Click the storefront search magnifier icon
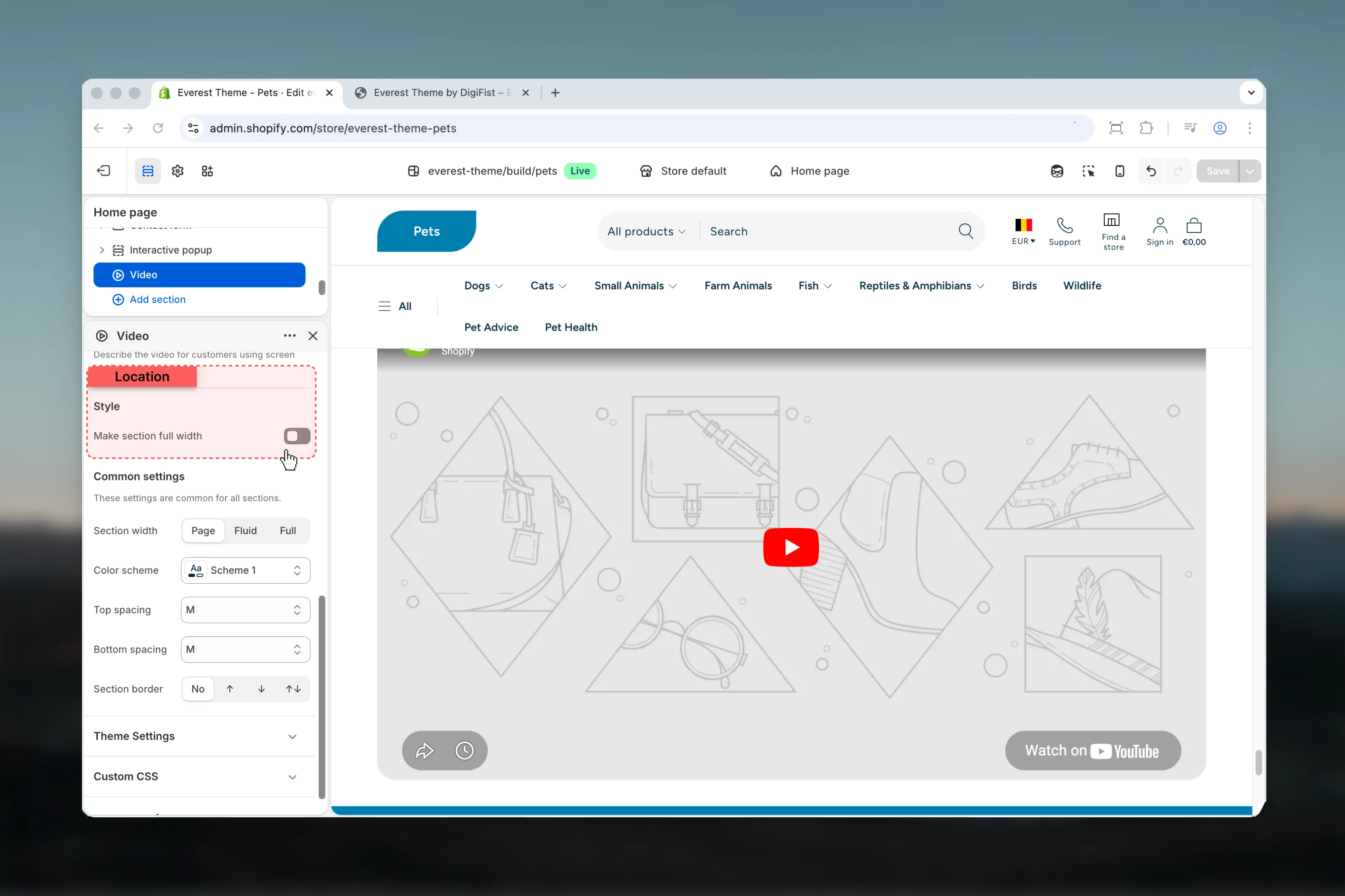Screen dimensions: 1345x896 (966, 231)
